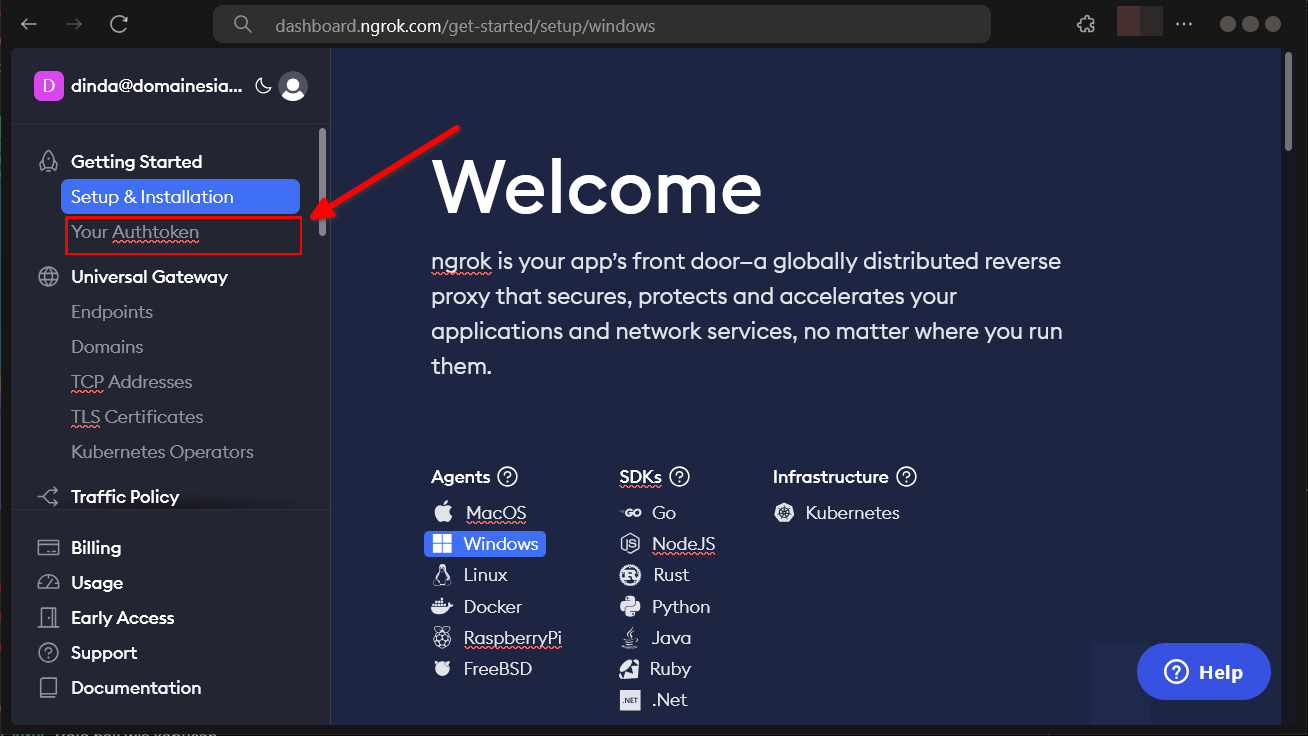Click the .NET logo icon
Viewport: 1308px width, 736px height.
[x=630, y=700]
